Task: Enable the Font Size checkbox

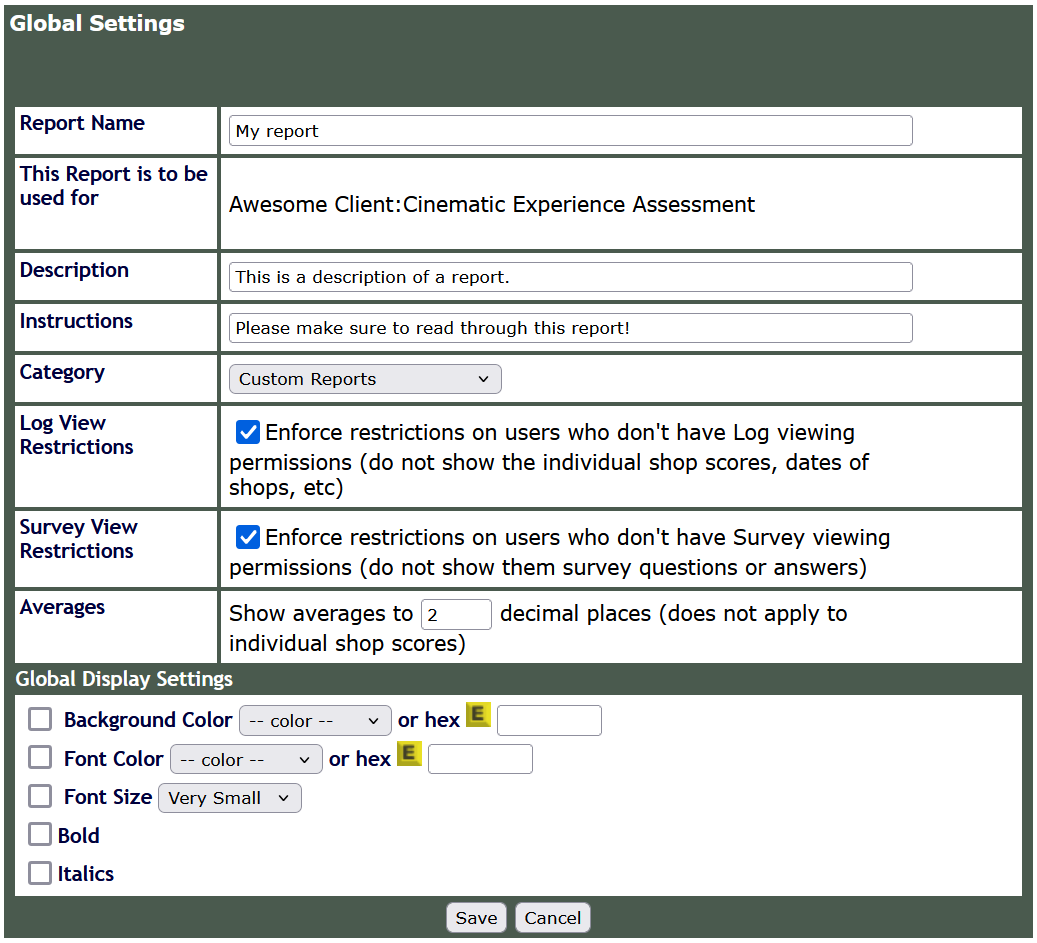Action: (x=40, y=796)
